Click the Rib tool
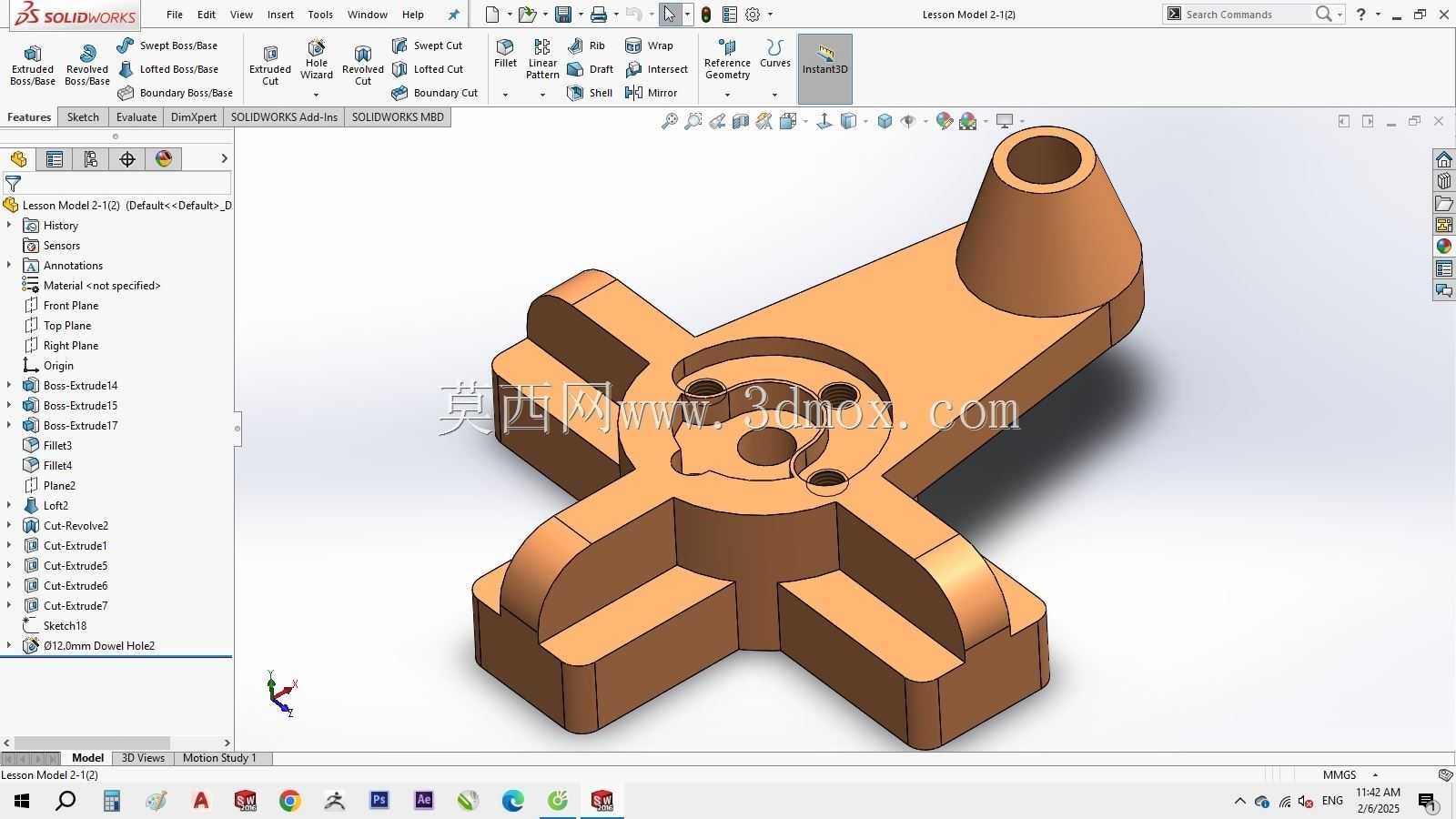The height and width of the screenshot is (819, 1456). [586, 45]
